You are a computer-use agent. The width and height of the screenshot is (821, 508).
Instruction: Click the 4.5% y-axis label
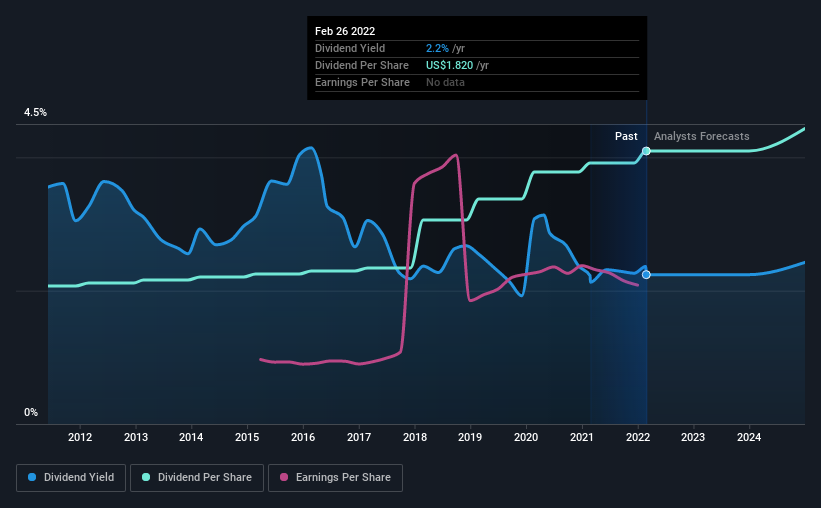coord(35,113)
